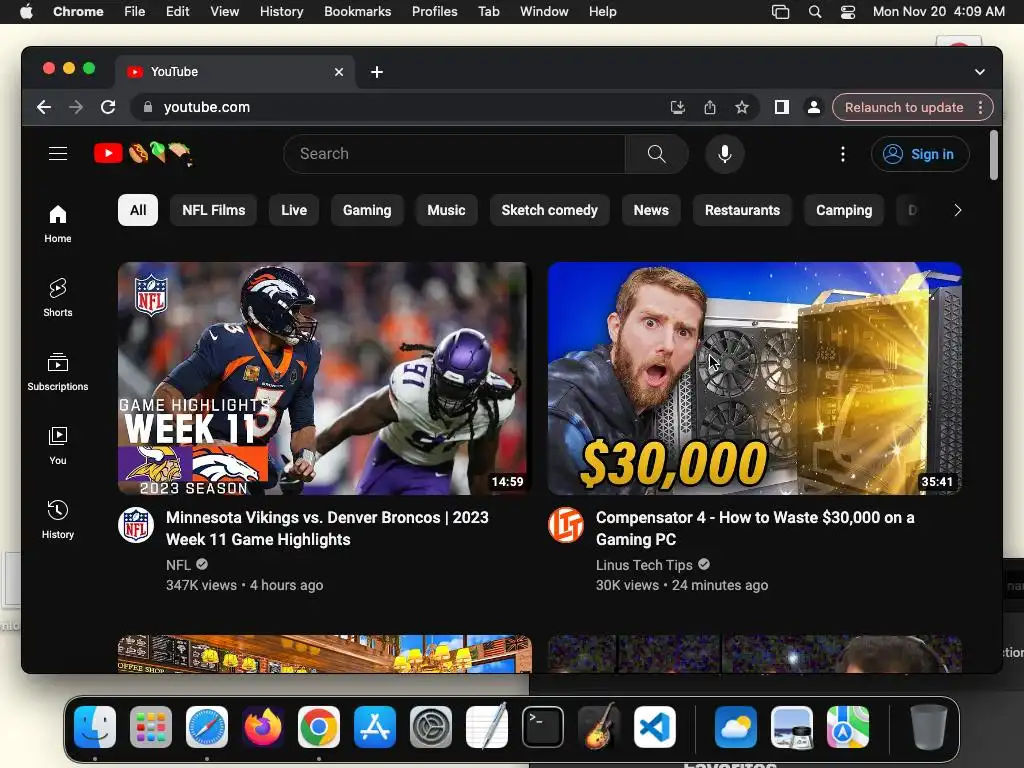This screenshot has width=1024, height=768.
Task: Click Relaunch to update button
Action: pos(904,107)
